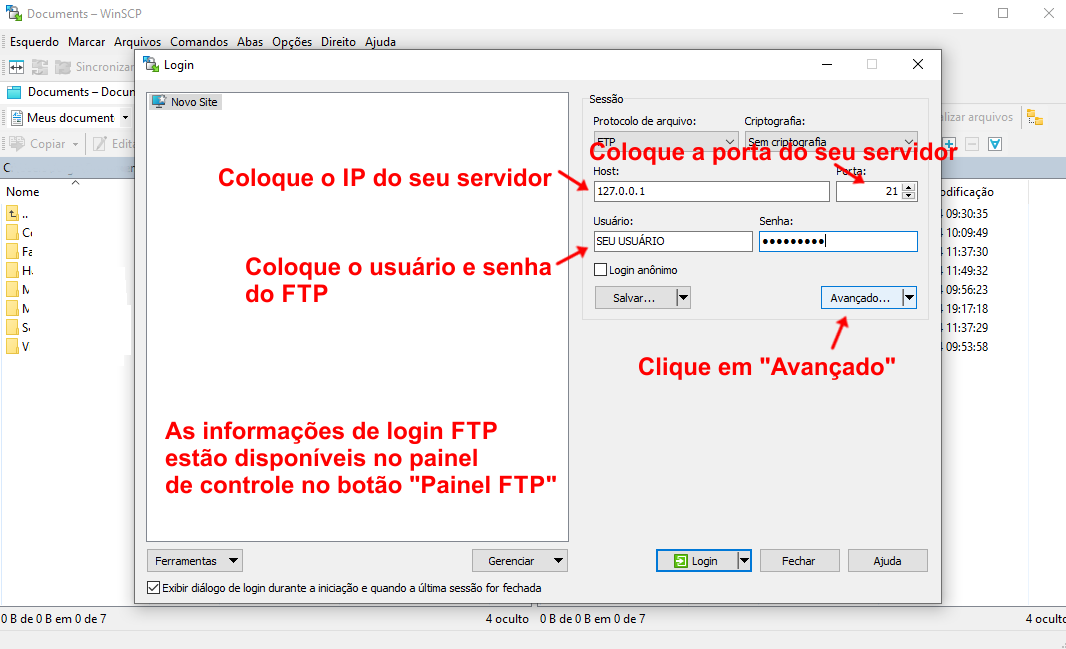
Task: Click the compare directories toolbar icon
Action: pyautogui.click(x=16, y=67)
